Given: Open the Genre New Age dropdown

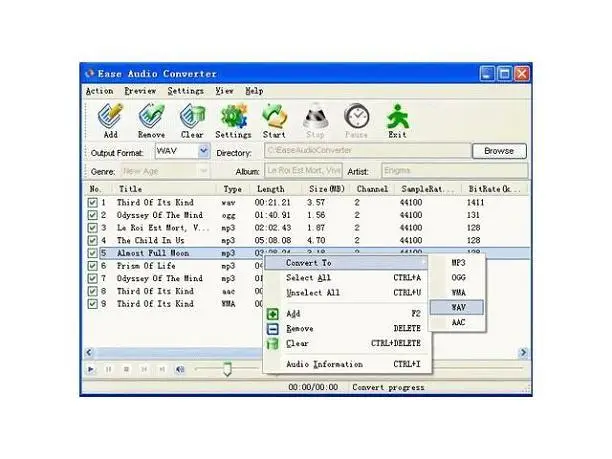Looking at the screenshot, I should 203,171.
